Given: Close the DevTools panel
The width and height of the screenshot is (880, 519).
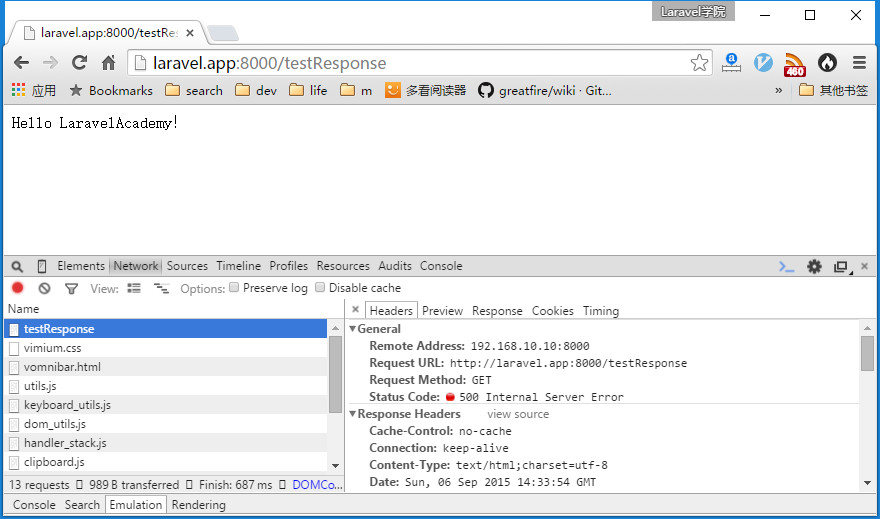Looking at the screenshot, I should pyautogui.click(x=865, y=266).
